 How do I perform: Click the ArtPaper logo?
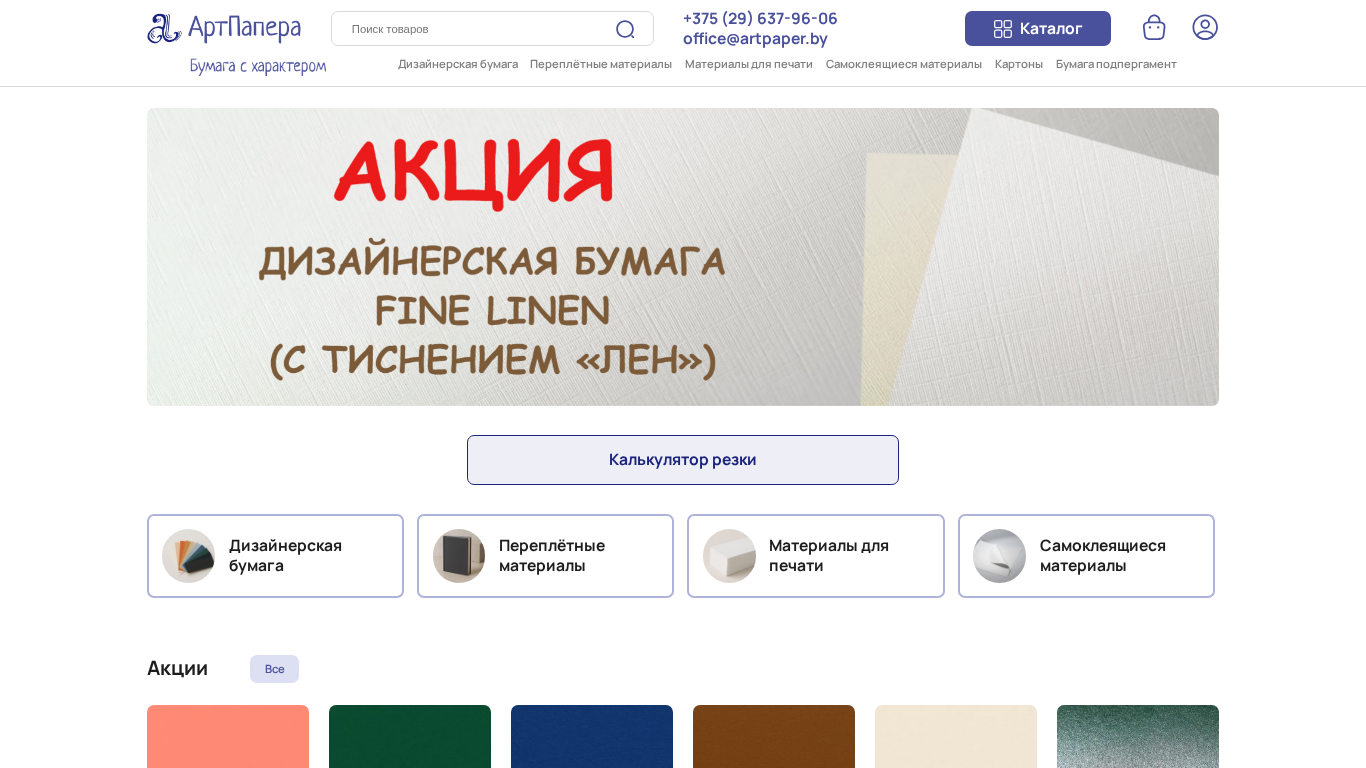point(224,28)
